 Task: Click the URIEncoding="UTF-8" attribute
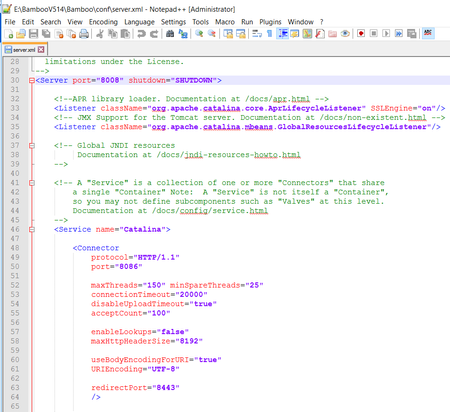pos(135,369)
